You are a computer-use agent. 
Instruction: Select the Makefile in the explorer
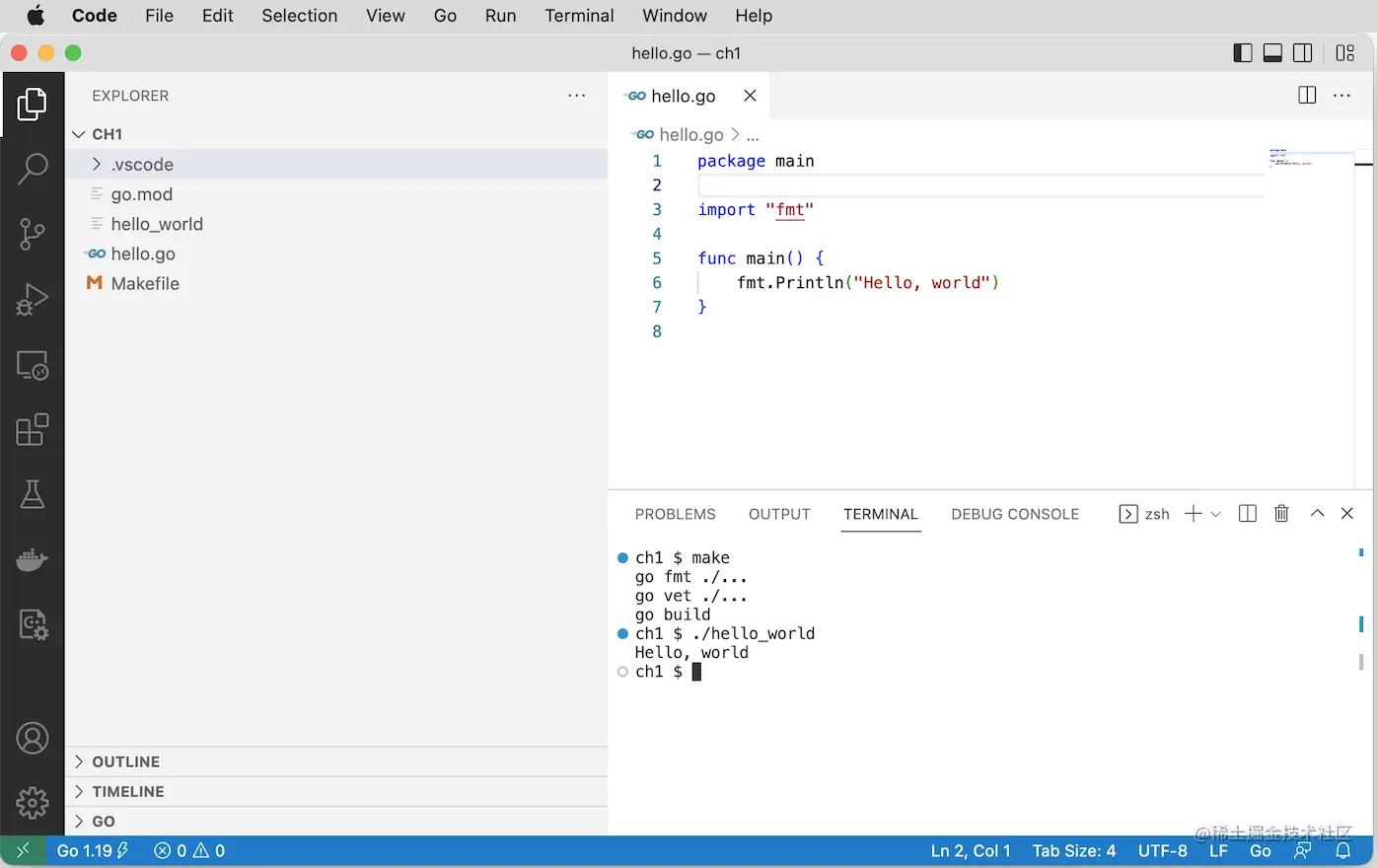(145, 283)
